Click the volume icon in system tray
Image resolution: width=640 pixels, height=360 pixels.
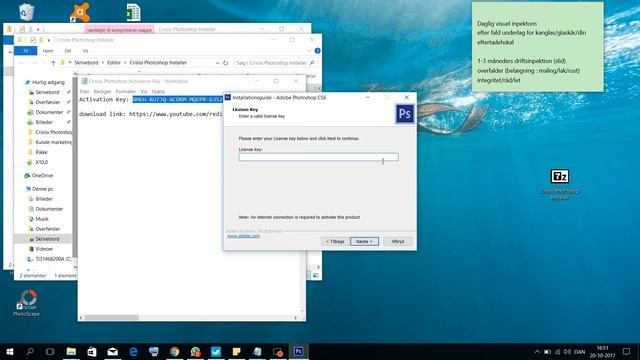tap(567, 351)
